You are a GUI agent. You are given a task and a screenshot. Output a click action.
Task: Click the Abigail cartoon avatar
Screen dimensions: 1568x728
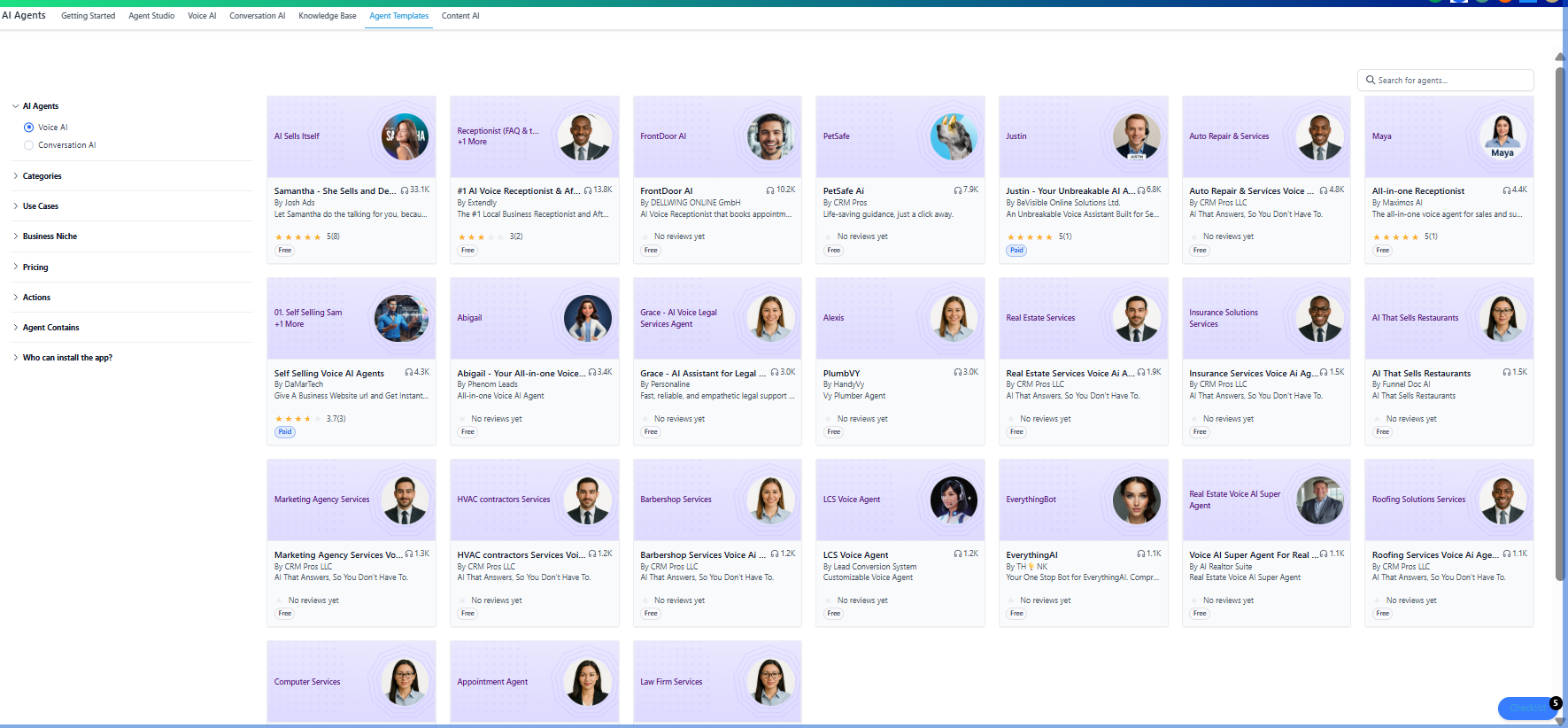coord(588,318)
